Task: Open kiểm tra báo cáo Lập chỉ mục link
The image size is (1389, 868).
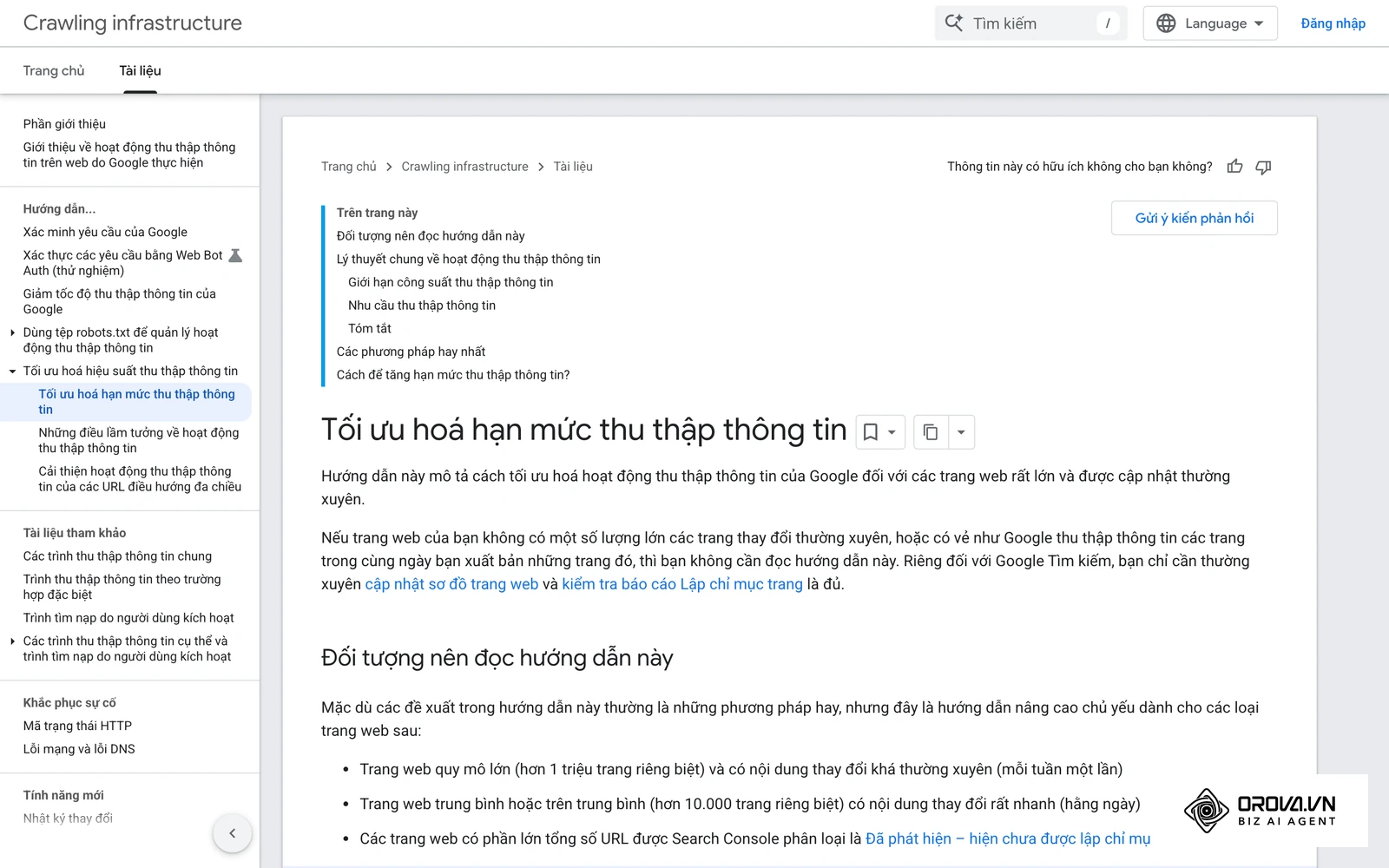Action: tap(682, 584)
